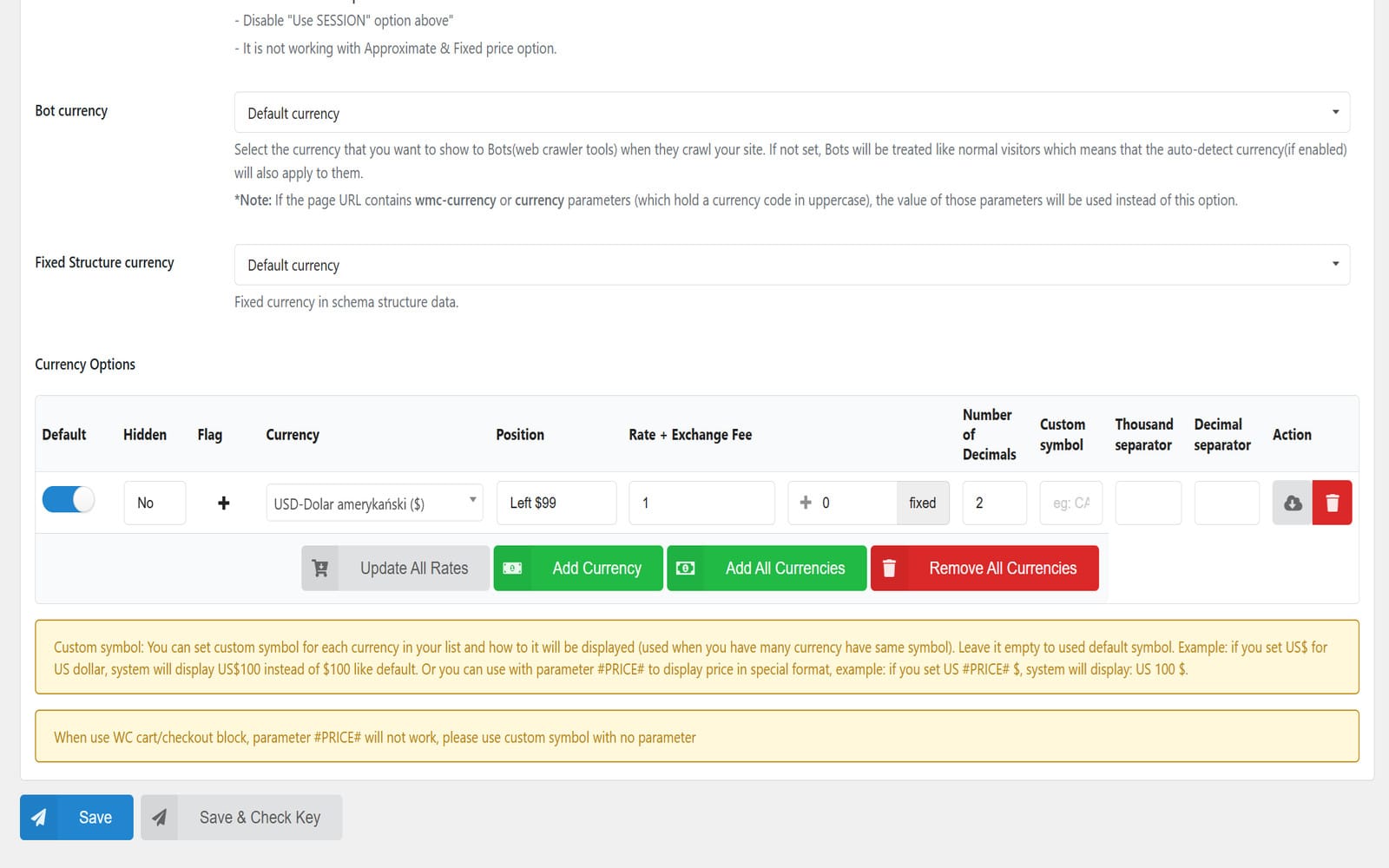Click the Currency column header

coord(293,435)
